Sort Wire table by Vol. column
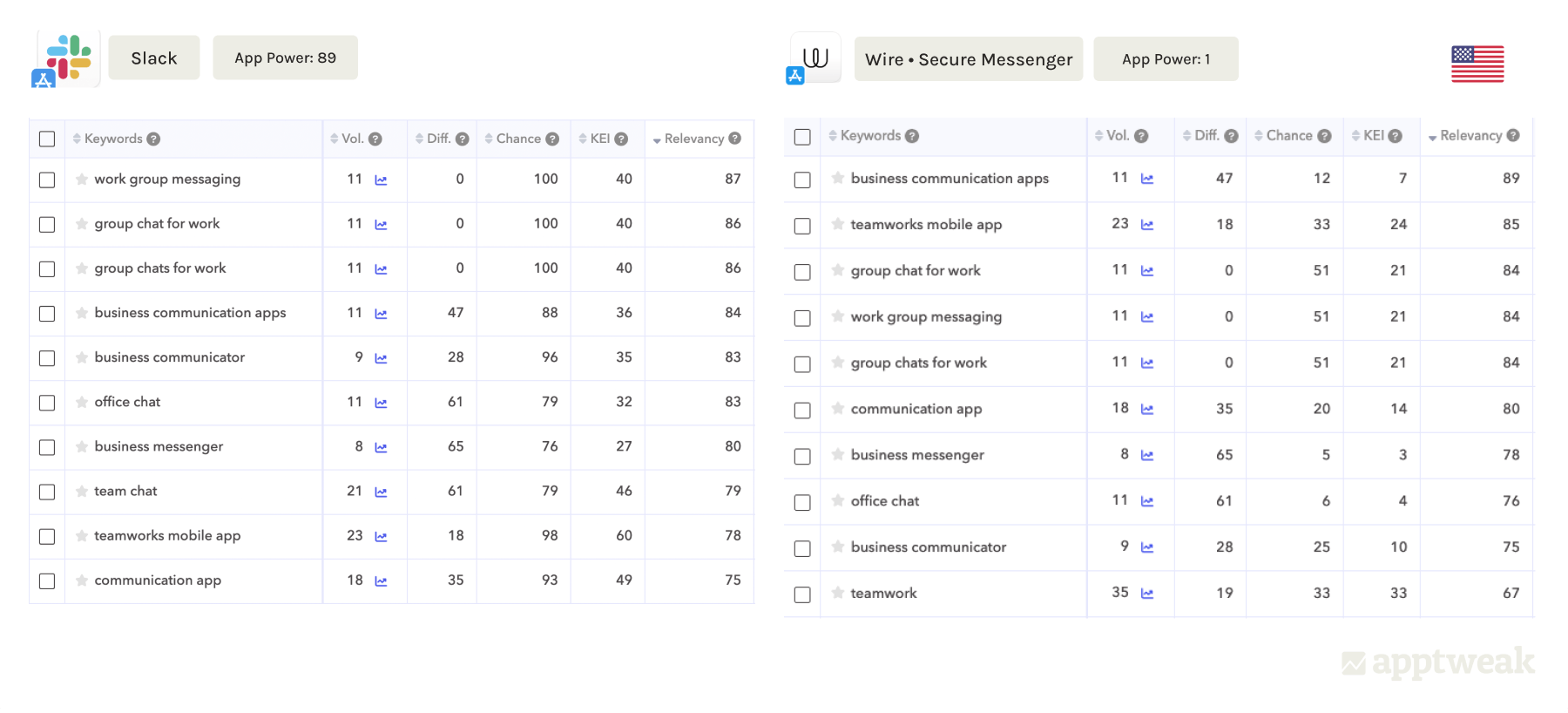The width and height of the screenshot is (1568, 713). (x=1117, y=136)
